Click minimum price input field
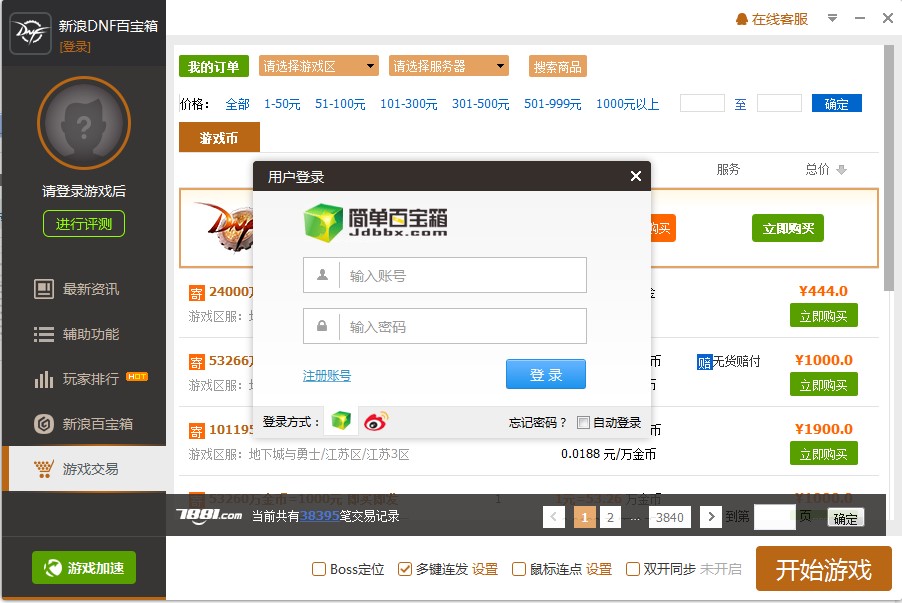This screenshot has height=603, width=902. click(702, 104)
